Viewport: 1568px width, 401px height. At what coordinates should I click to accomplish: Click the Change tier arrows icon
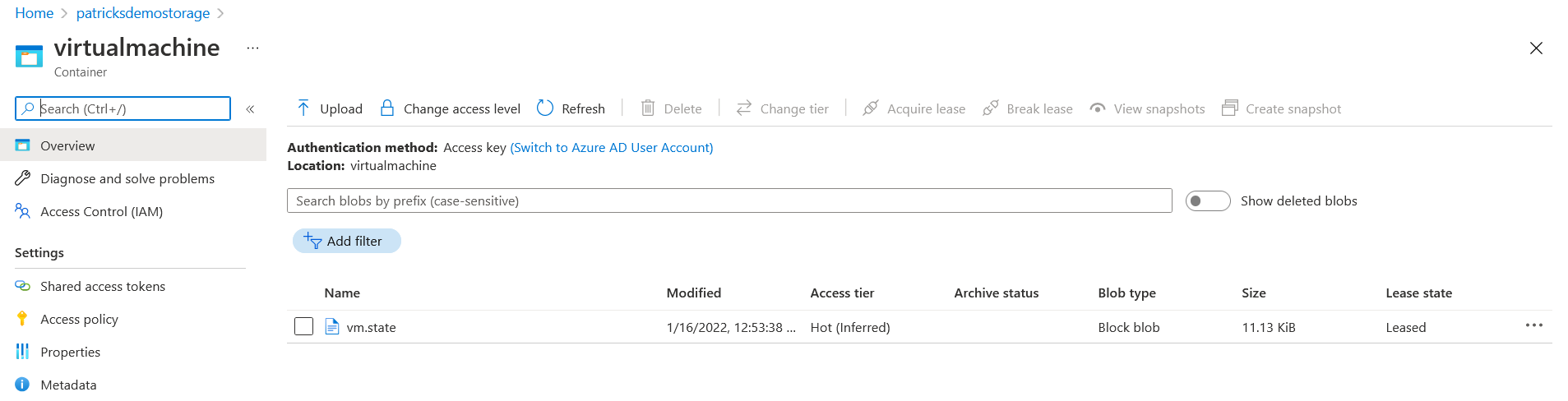pos(744,108)
